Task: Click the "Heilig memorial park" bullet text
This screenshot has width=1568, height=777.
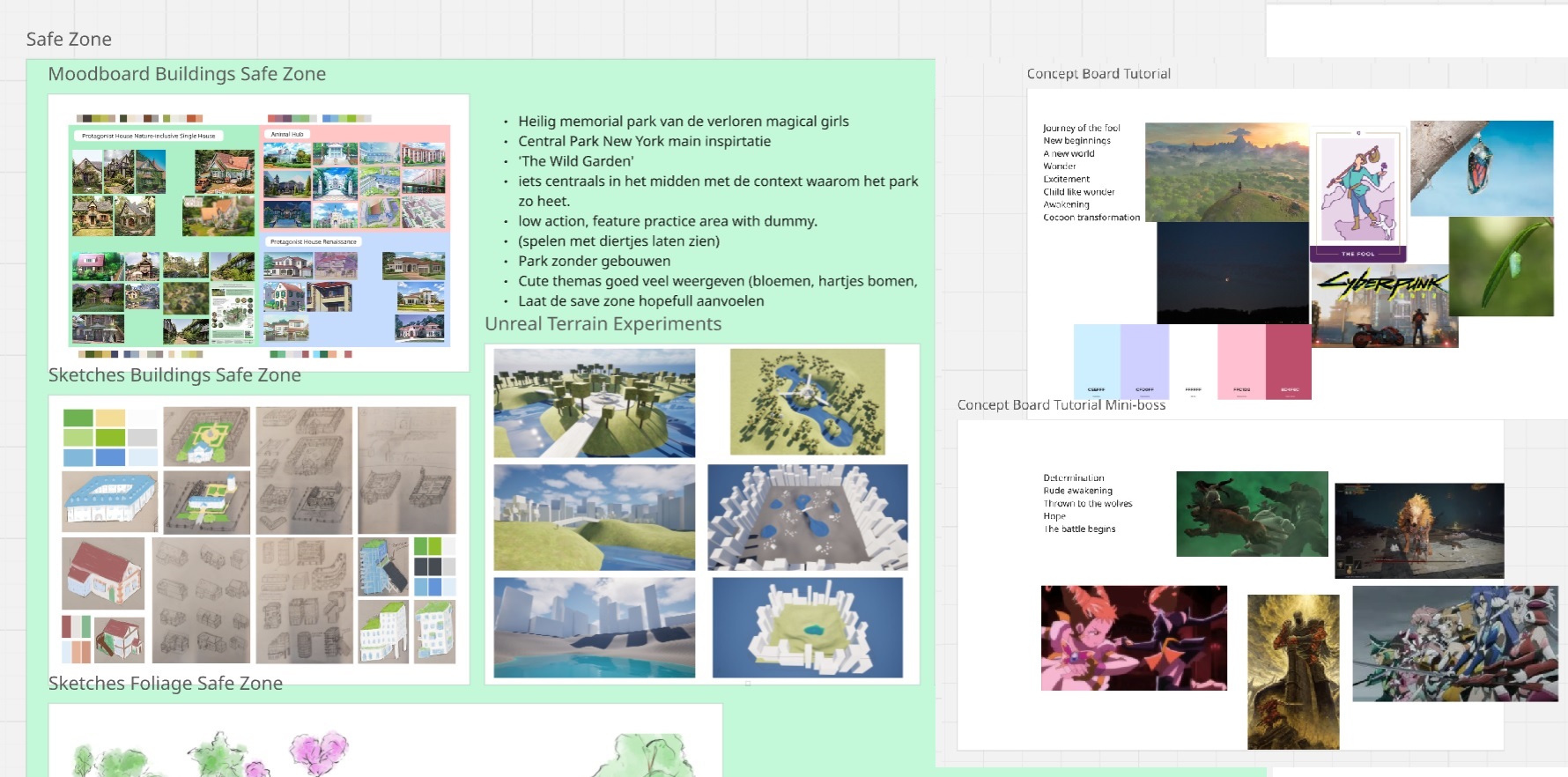Action: (683, 122)
